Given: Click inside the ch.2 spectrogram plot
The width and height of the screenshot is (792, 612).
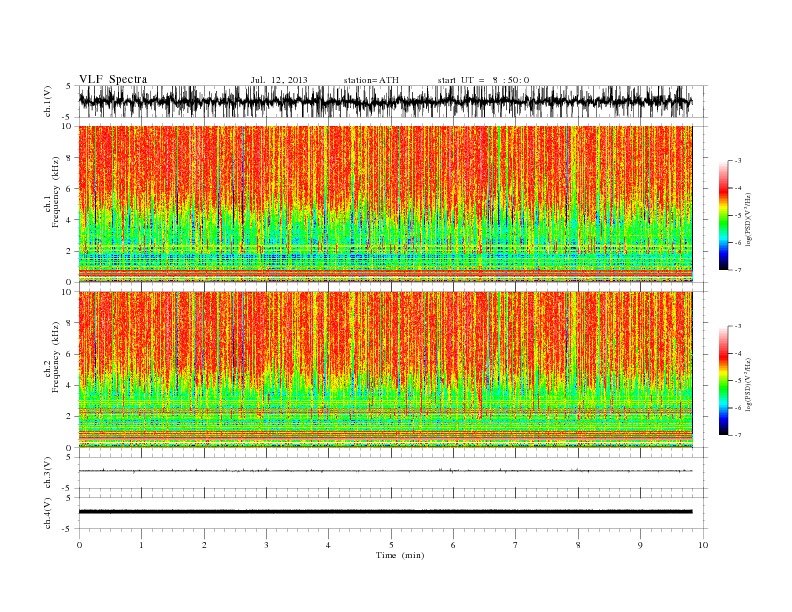Looking at the screenshot, I should (385, 370).
